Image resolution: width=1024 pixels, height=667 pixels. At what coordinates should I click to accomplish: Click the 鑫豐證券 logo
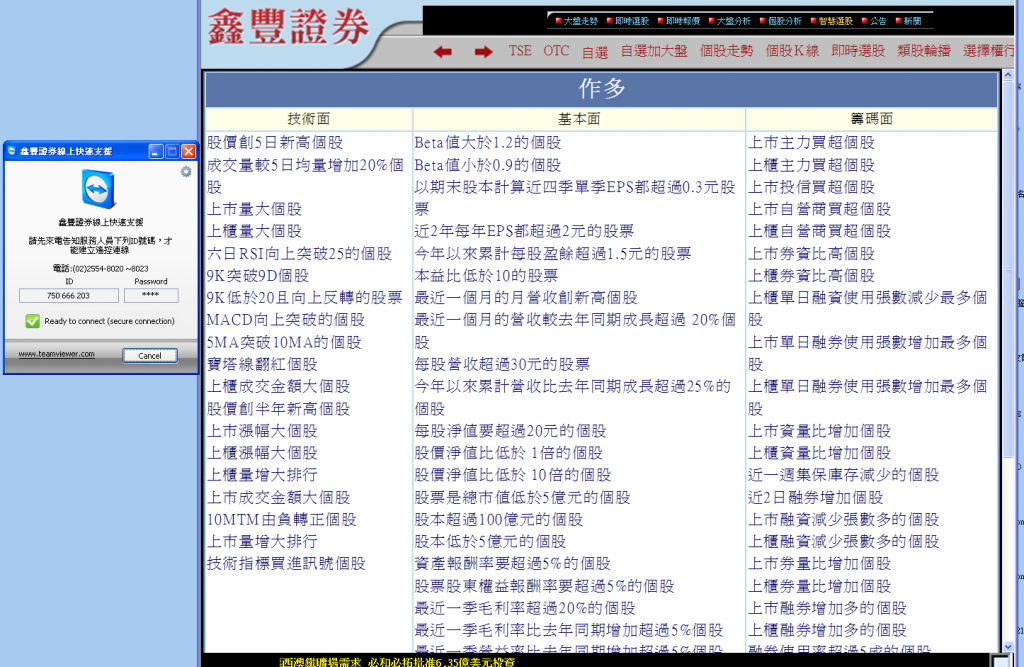pyautogui.click(x=288, y=27)
